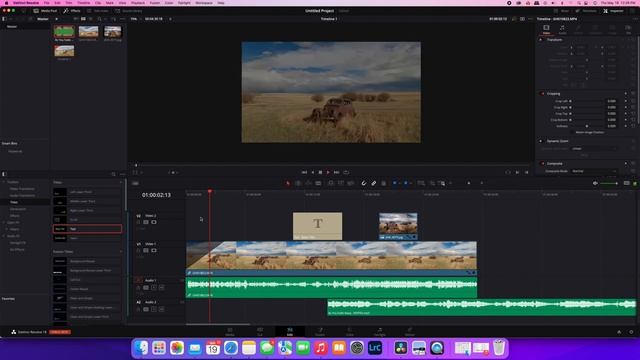Open the Mixer panel button
The image size is (640, 360).
pyautogui.click(x=562, y=11)
